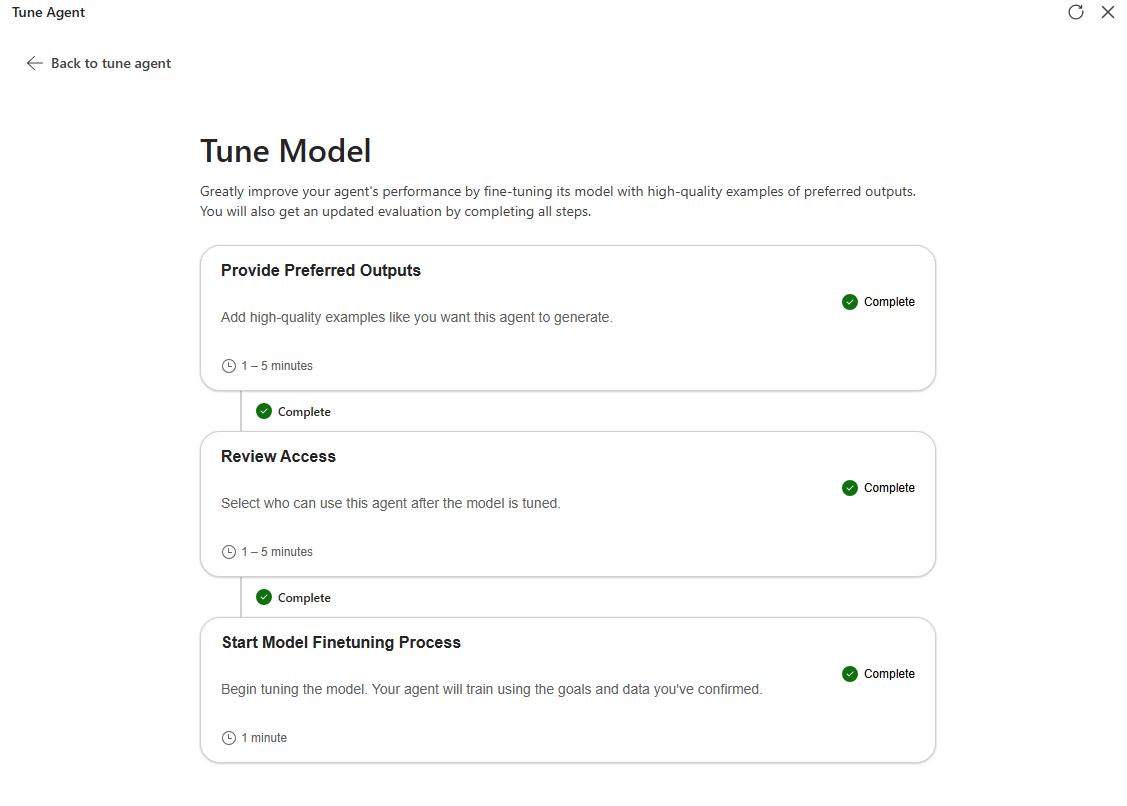Viewport: 1127px width, 806px height.
Task: Click green checkmark on Review Access card
Action: click(850, 488)
